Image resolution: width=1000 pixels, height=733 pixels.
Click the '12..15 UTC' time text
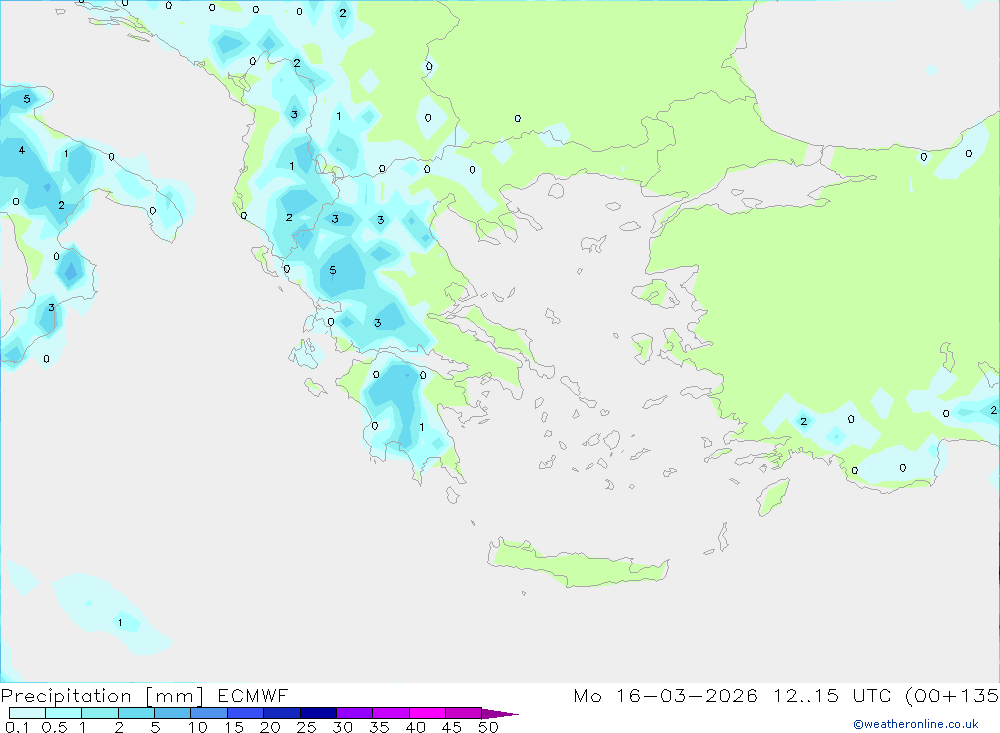click(x=832, y=695)
